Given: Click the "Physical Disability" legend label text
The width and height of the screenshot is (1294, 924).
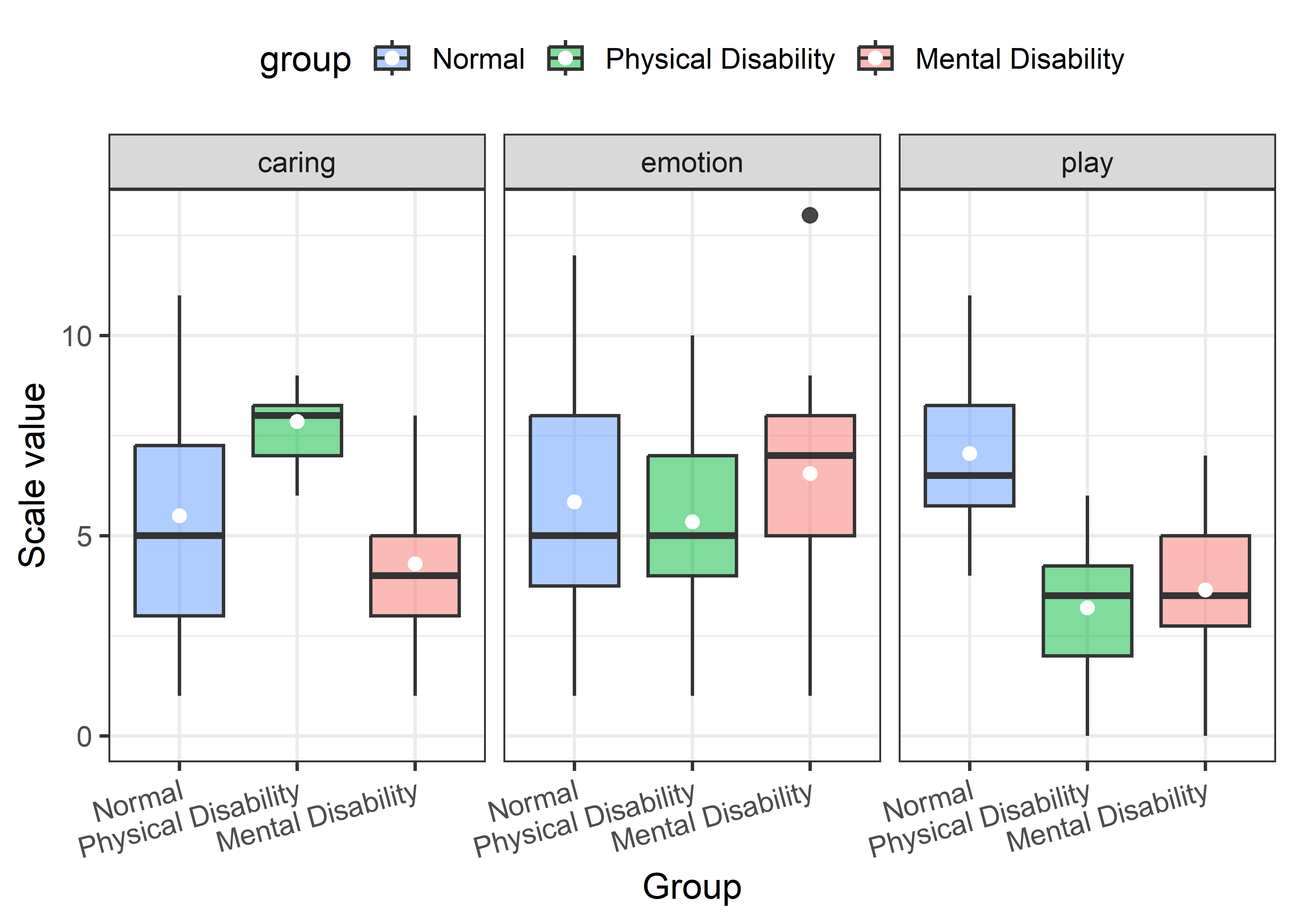Looking at the screenshot, I should point(720,59).
